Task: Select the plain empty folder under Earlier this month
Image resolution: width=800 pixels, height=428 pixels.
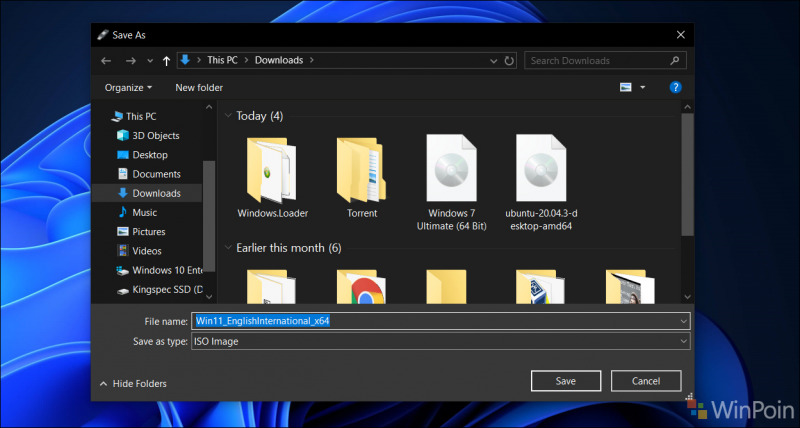Action: pyautogui.click(x=446, y=287)
